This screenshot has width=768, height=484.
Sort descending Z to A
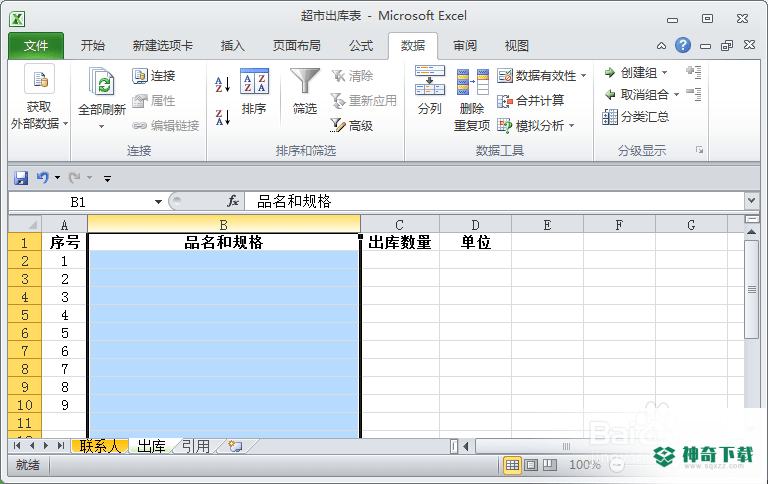[222, 118]
